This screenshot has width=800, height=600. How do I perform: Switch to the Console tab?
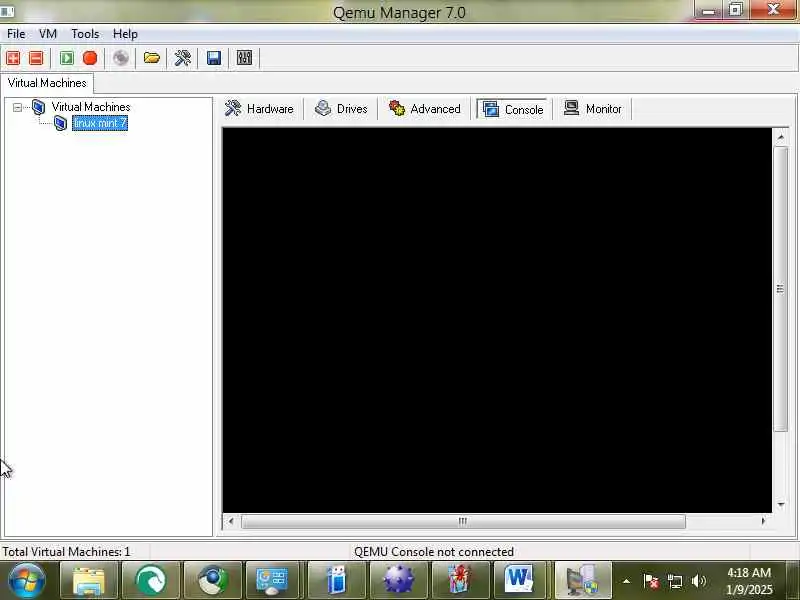pyautogui.click(x=513, y=109)
